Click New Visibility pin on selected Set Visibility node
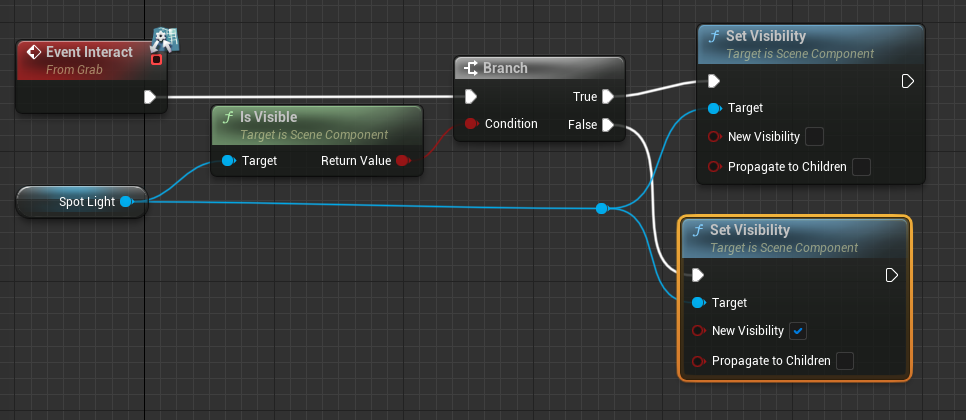Image resolution: width=966 pixels, height=420 pixels. tap(699, 331)
